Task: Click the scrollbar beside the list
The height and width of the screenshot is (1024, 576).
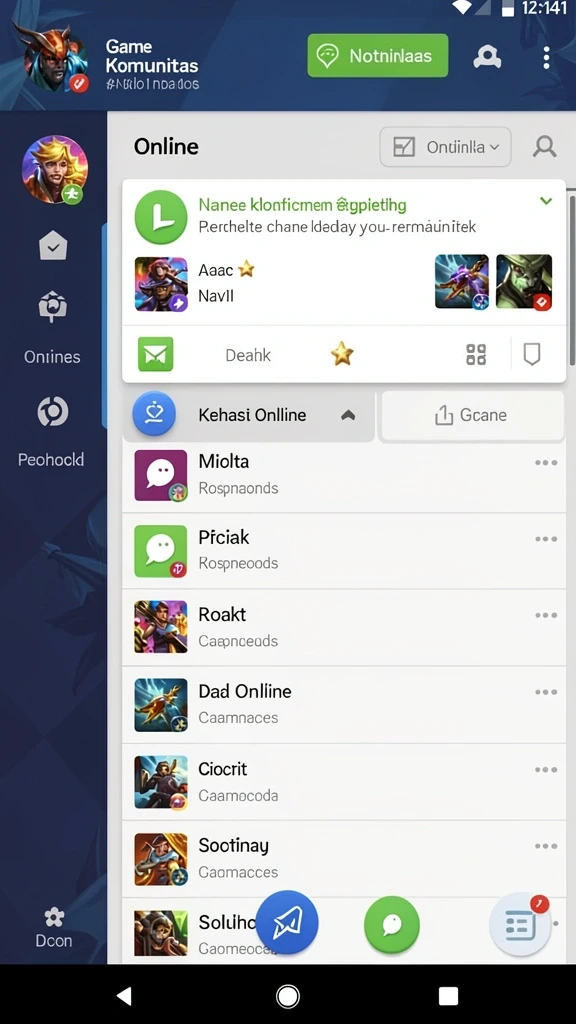Action: coord(572,280)
